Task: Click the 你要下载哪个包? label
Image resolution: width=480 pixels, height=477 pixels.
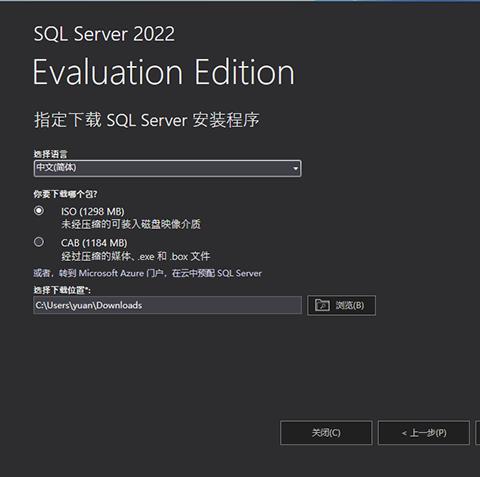Action: pyautogui.click(x=65, y=194)
